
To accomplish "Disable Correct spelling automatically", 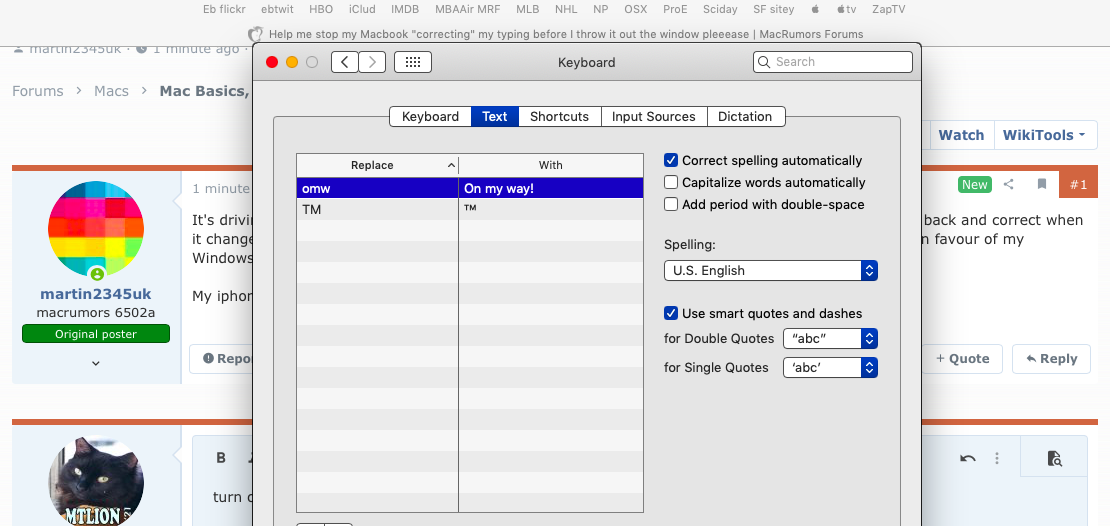I will [671, 160].
